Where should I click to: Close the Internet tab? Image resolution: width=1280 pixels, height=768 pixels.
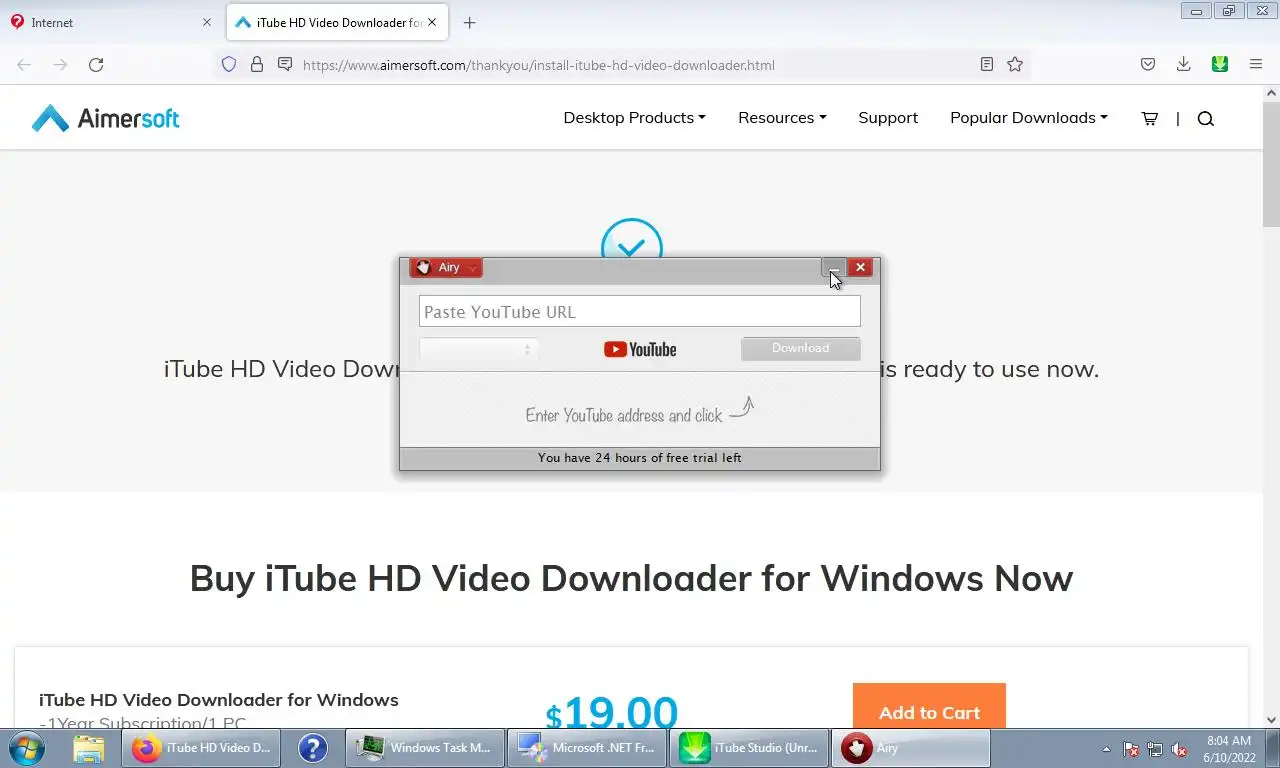pyautogui.click(x=207, y=22)
